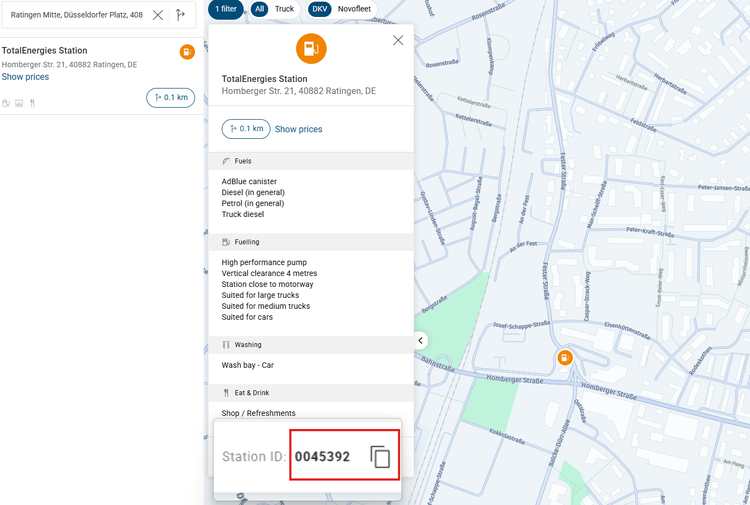Click the fuel station marker on the map
The height and width of the screenshot is (505, 750).
565,358
